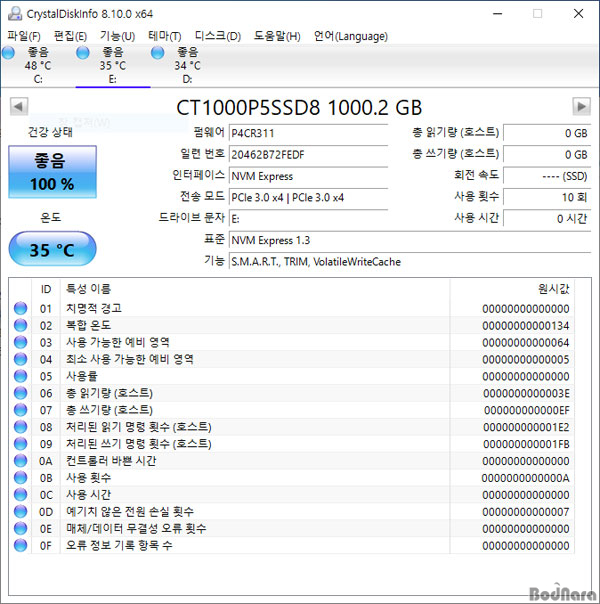The image size is (600, 604).
Task: Click the power-on count value 10 회
Action: (x=547, y=197)
